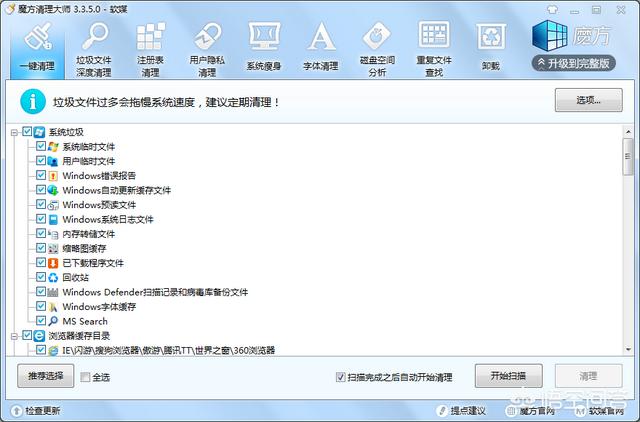Click the list scrollbar down arrow
640x422 pixels.
pyautogui.click(x=628, y=350)
